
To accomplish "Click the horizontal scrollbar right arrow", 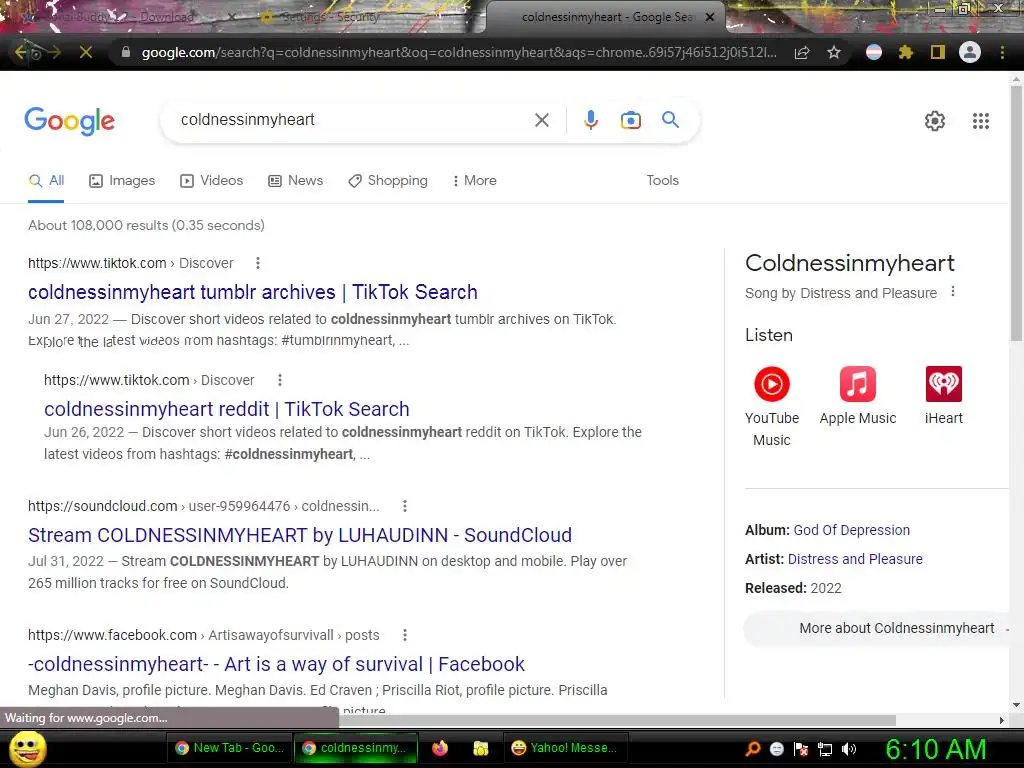I will [1002, 720].
